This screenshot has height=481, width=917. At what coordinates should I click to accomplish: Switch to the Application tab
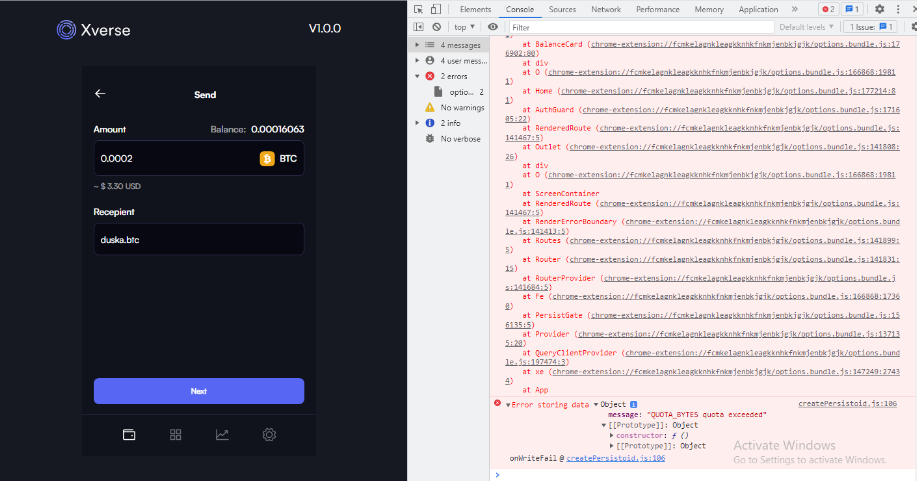[x=758, y=9]
